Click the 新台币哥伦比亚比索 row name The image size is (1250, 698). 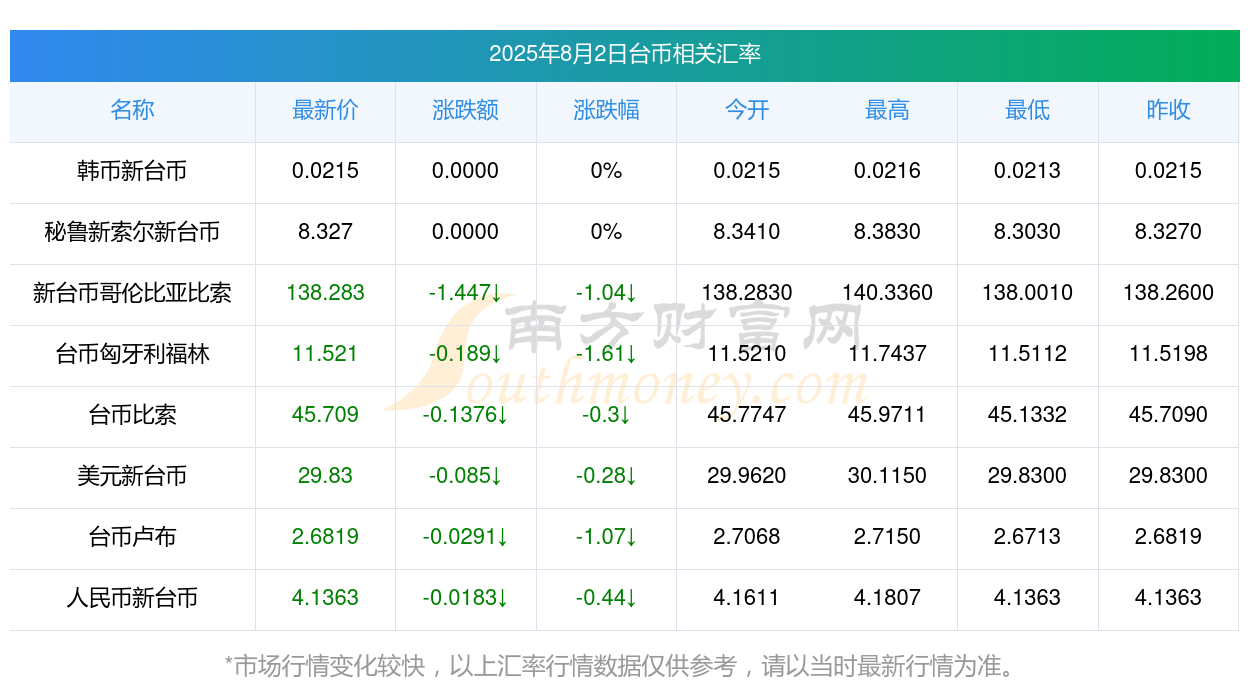coord(132,293)
